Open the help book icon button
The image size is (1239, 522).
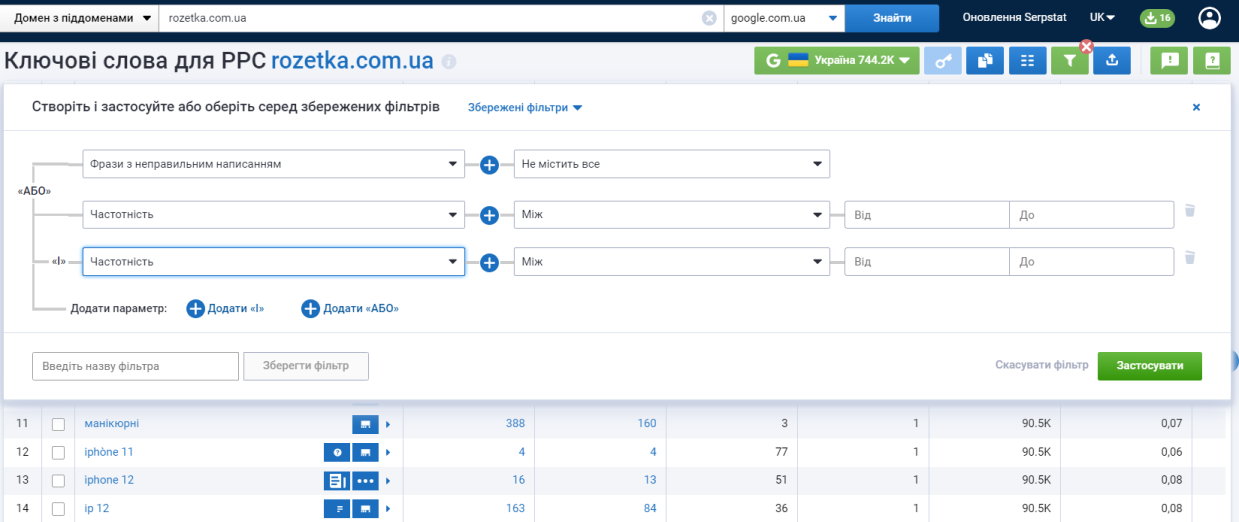tap(1212, 61)
